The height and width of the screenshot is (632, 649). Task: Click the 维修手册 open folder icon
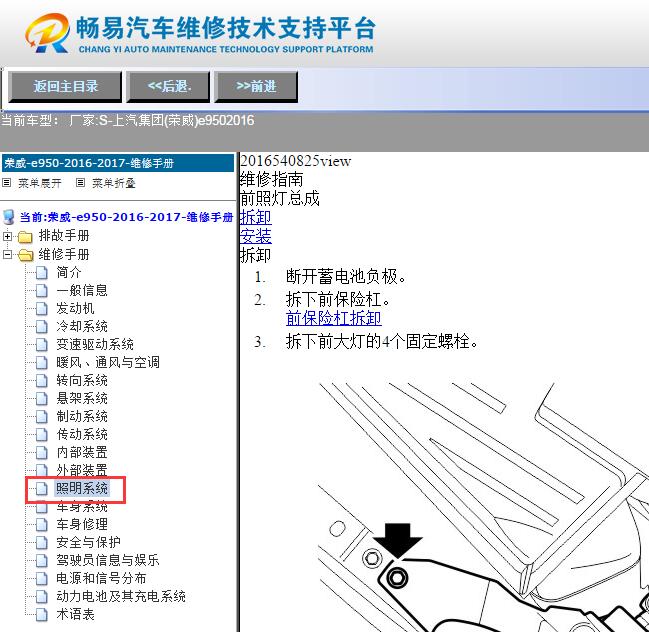[x=26, y=255]
